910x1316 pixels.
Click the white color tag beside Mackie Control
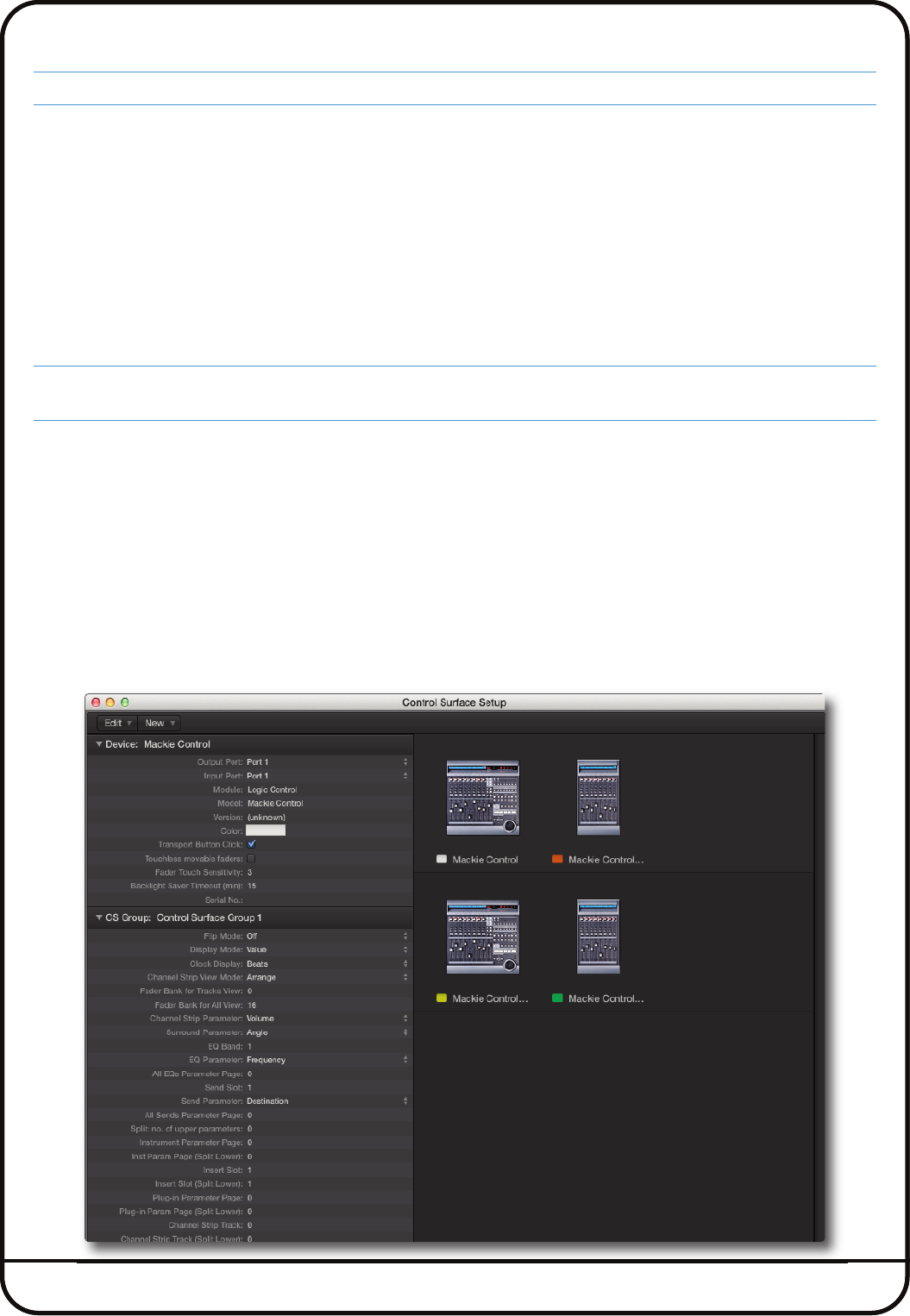coord(442,859)
